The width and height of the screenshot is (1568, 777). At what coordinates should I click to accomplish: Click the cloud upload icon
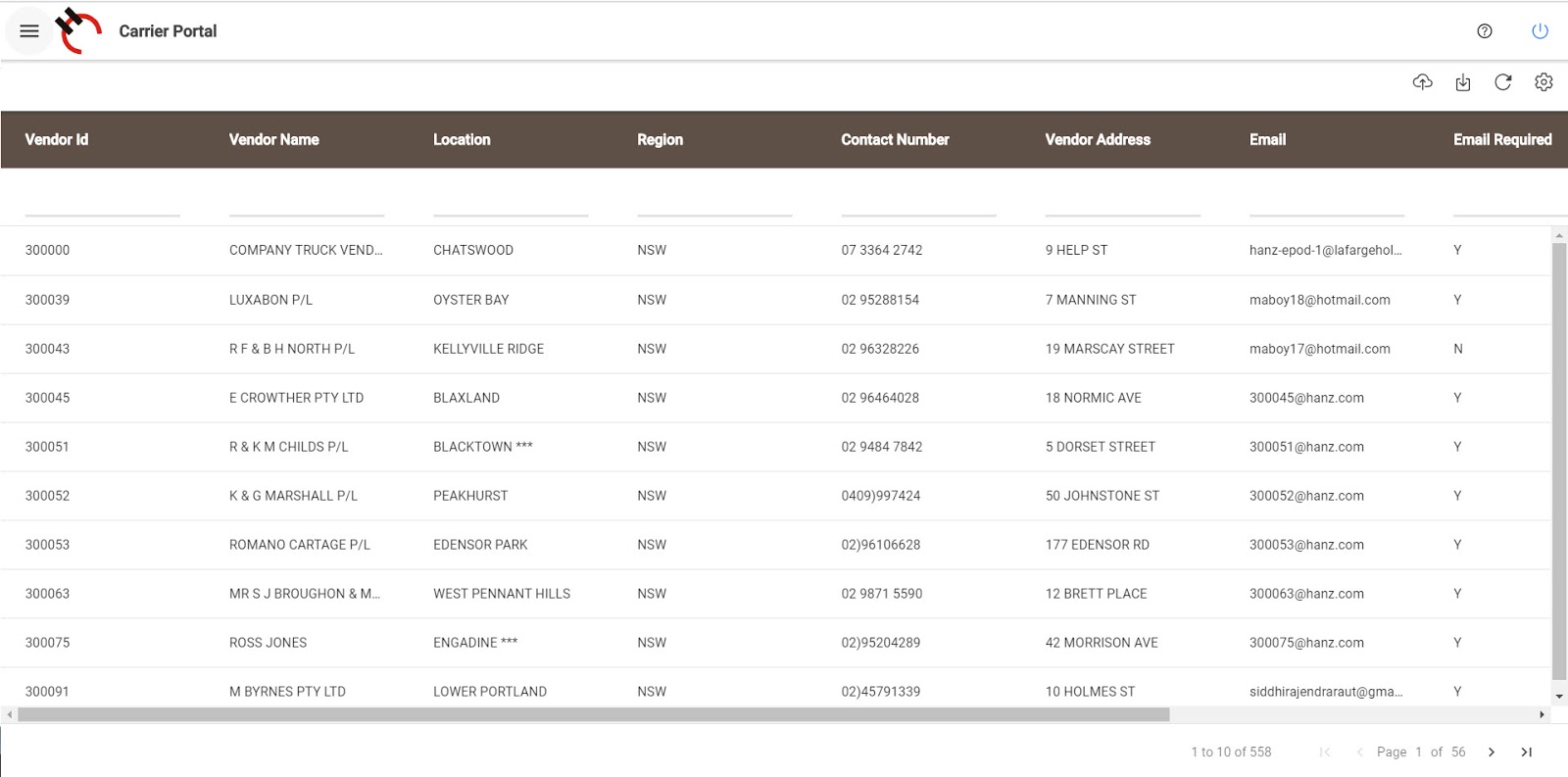pos(1423,82)
